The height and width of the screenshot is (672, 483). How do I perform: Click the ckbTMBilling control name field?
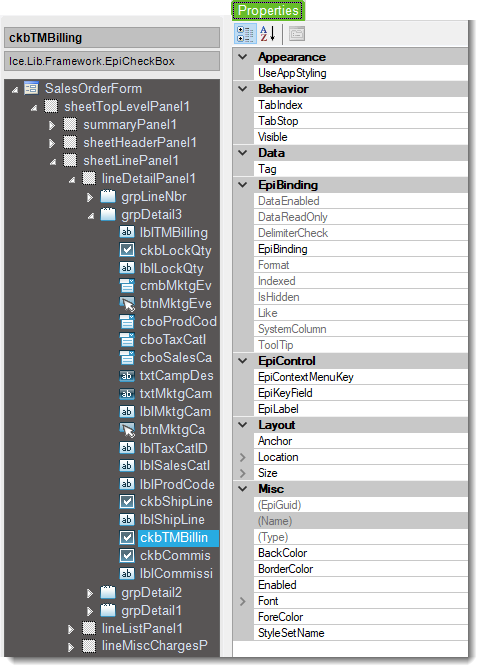coord(112,38)
